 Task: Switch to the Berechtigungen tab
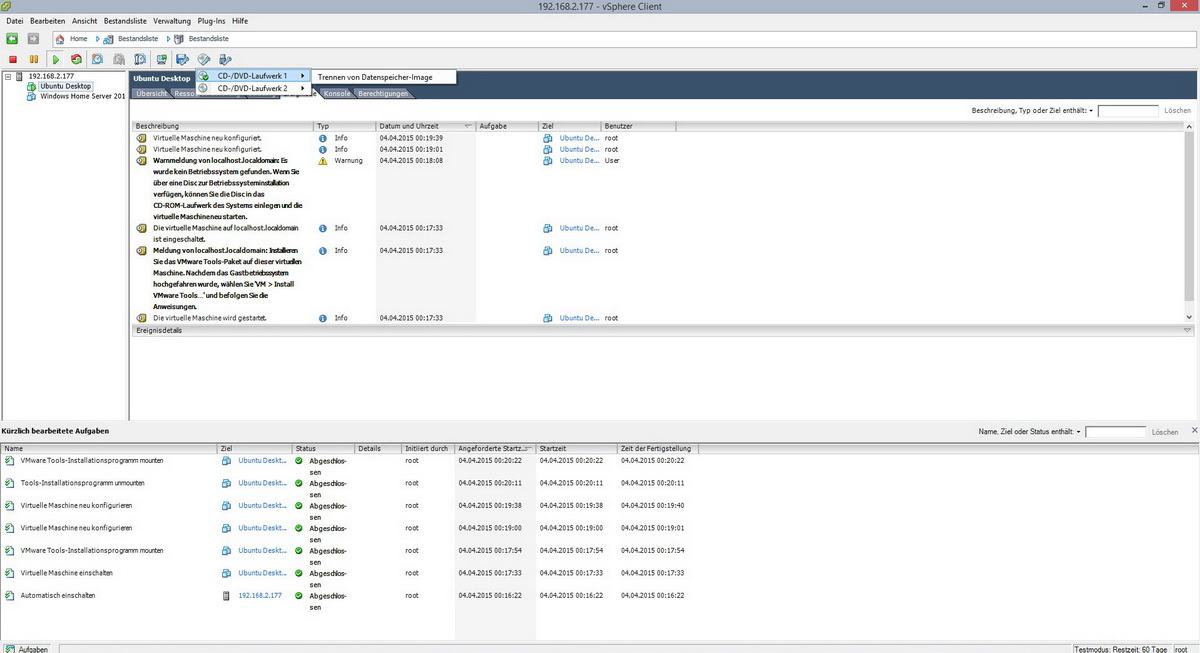click(384, 94)
